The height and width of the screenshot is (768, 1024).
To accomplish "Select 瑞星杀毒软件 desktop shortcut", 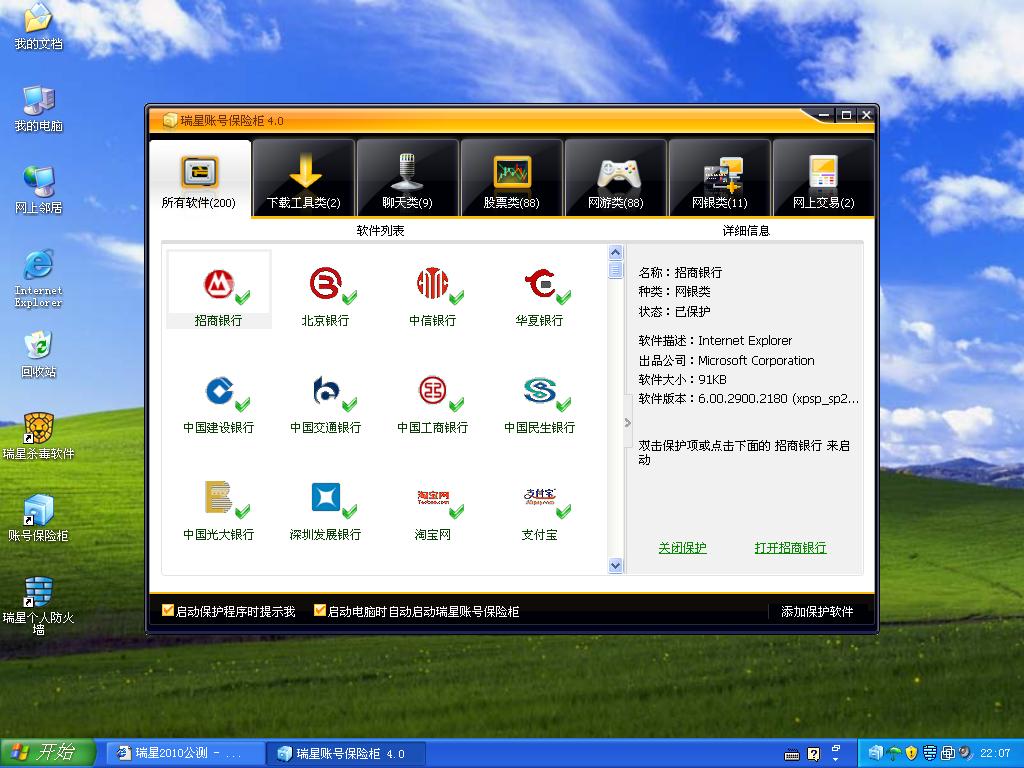I will (x=39, y=437).
